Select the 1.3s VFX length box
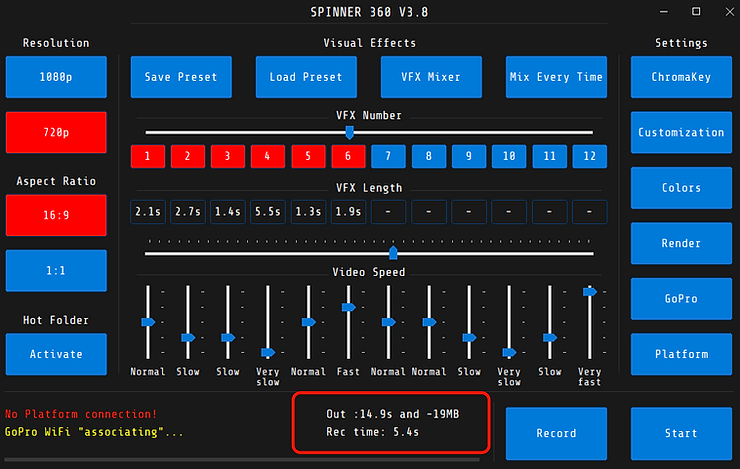This screenshot has width=740, height=469. click(308, 212)
